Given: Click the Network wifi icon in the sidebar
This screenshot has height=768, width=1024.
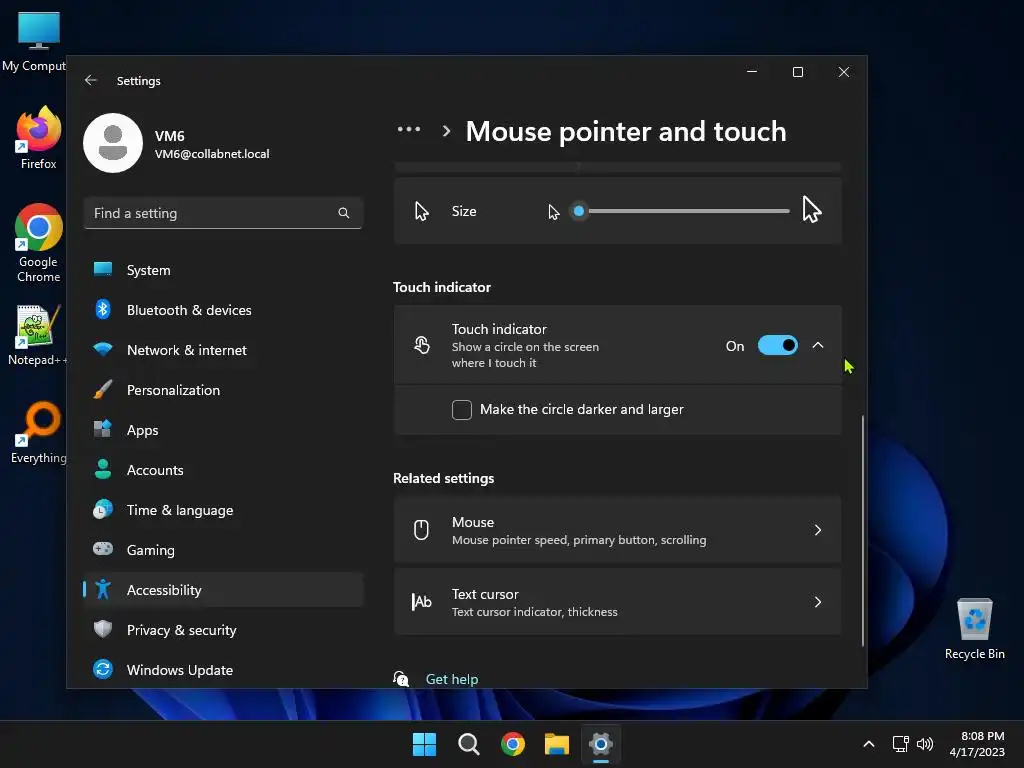Looking at the screenshot, I should point(103,349).
